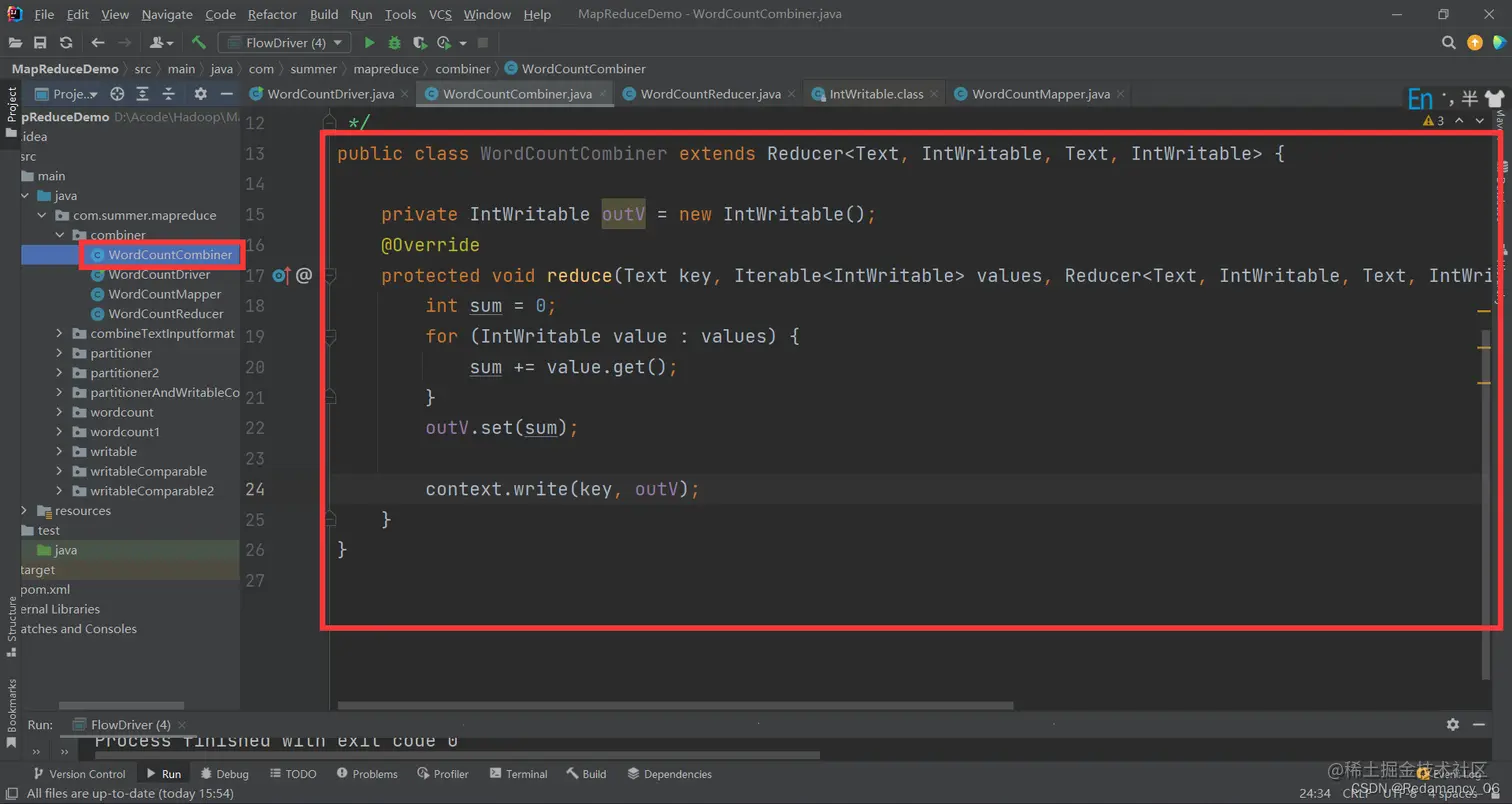Screen dimensions: 1512x804
Task: Hide the Project panel with minus icon
Action: (x=227, y=94)
